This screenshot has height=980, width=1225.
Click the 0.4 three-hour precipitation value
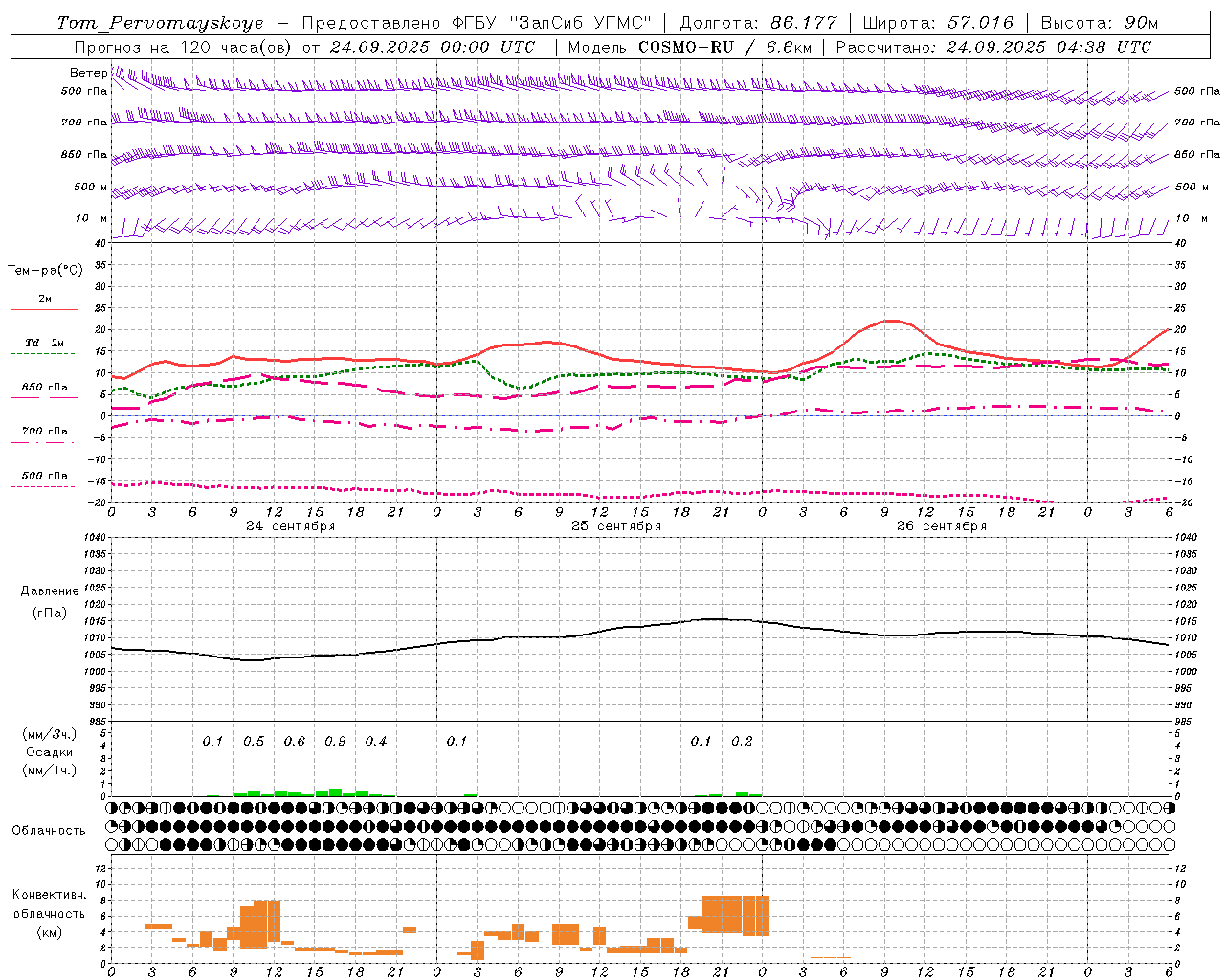tap(376, 742)
